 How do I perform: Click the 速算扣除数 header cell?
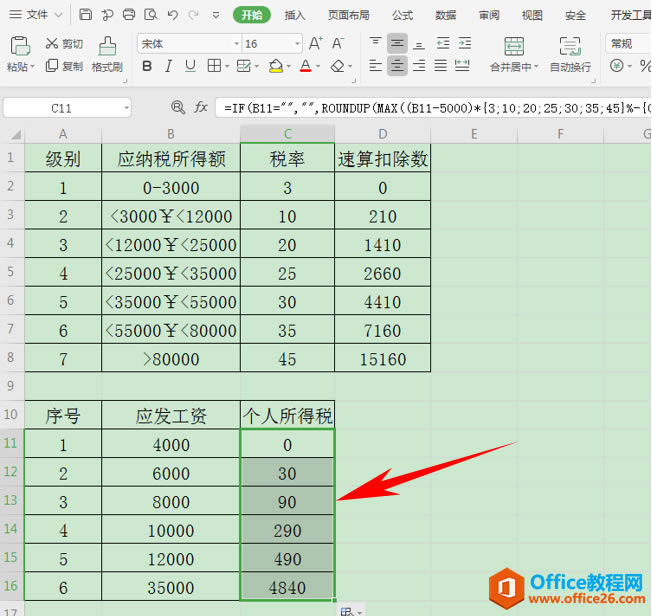pyautogui.click(x=383, y=158)
